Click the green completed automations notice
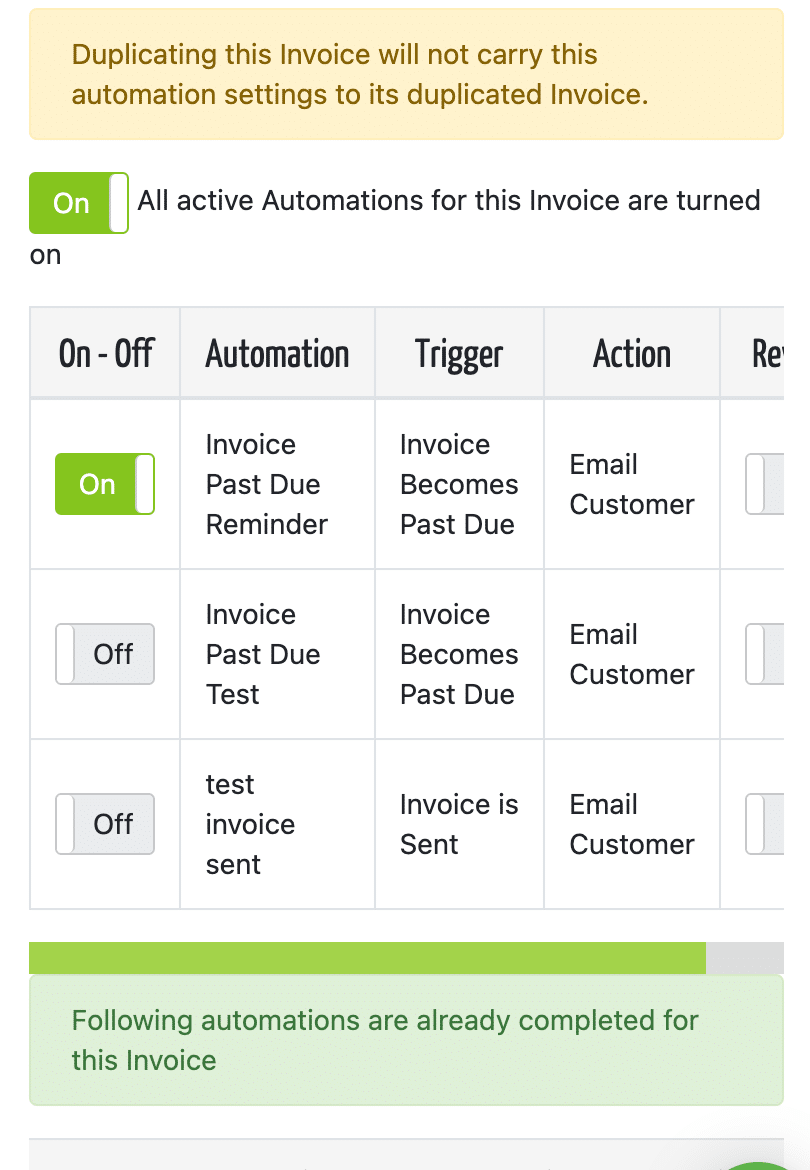The image size is (810, 1170). pos(406,1040)
